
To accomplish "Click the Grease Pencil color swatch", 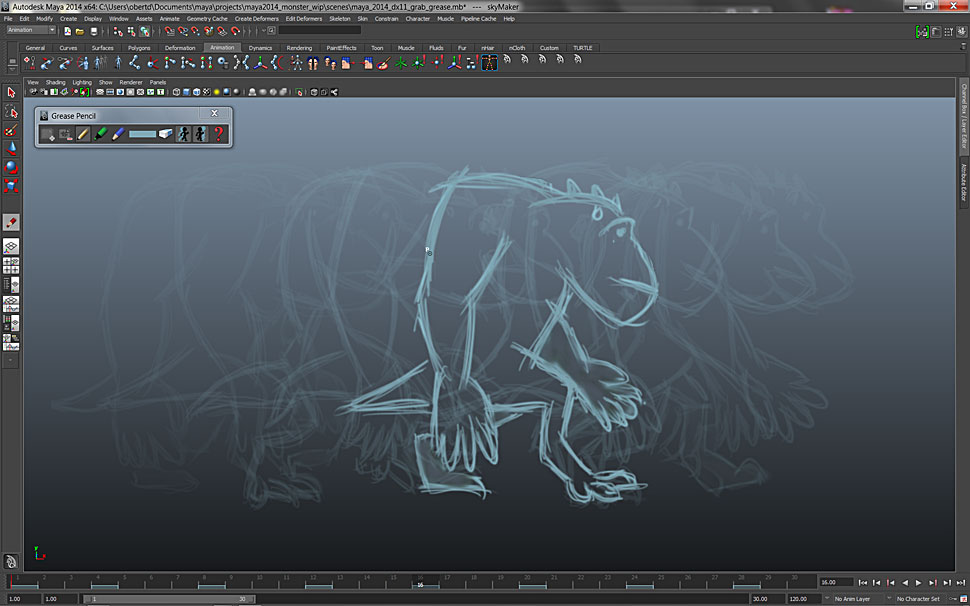I will 142,134.
